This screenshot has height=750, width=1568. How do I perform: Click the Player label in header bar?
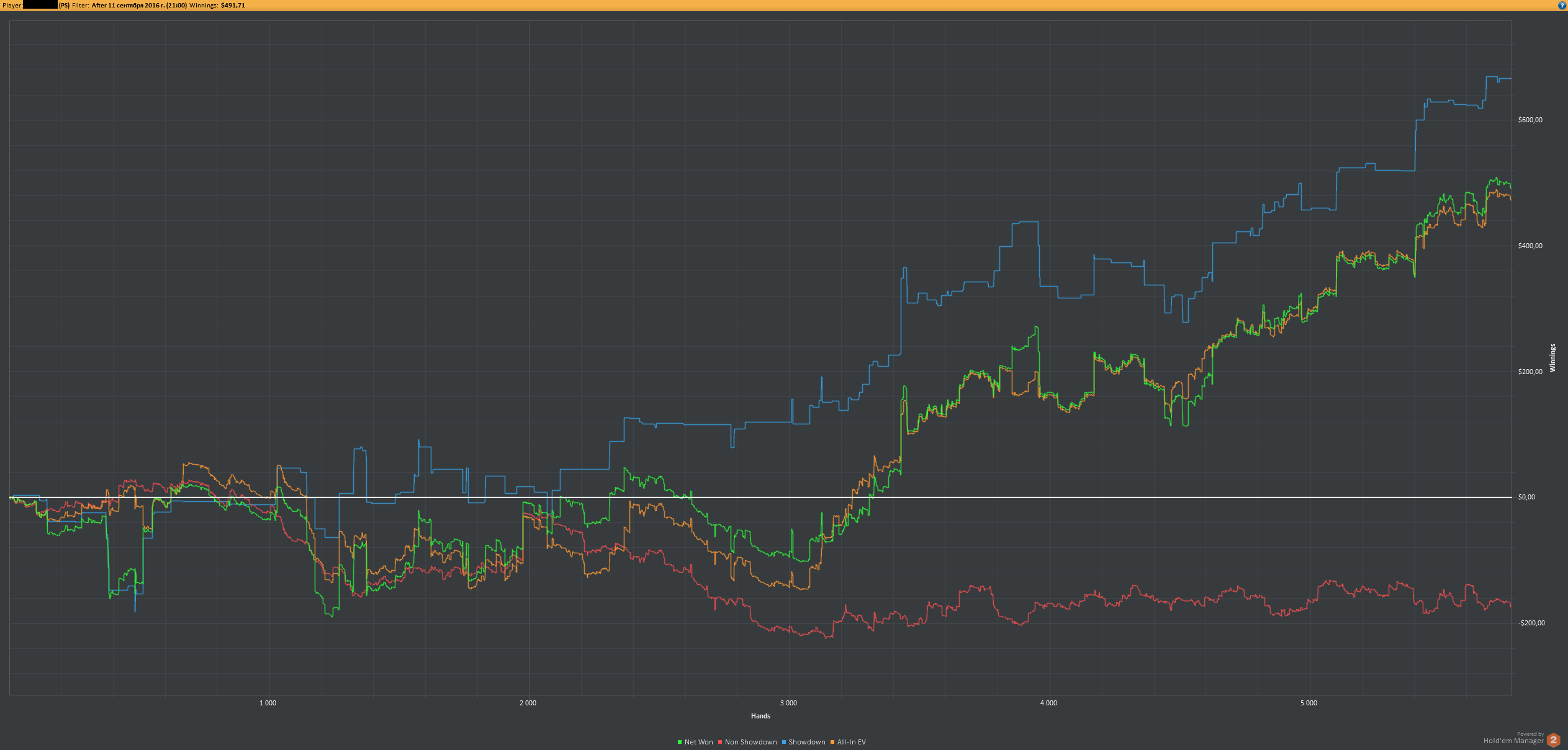pyautogui.click(x=12, y=5)
